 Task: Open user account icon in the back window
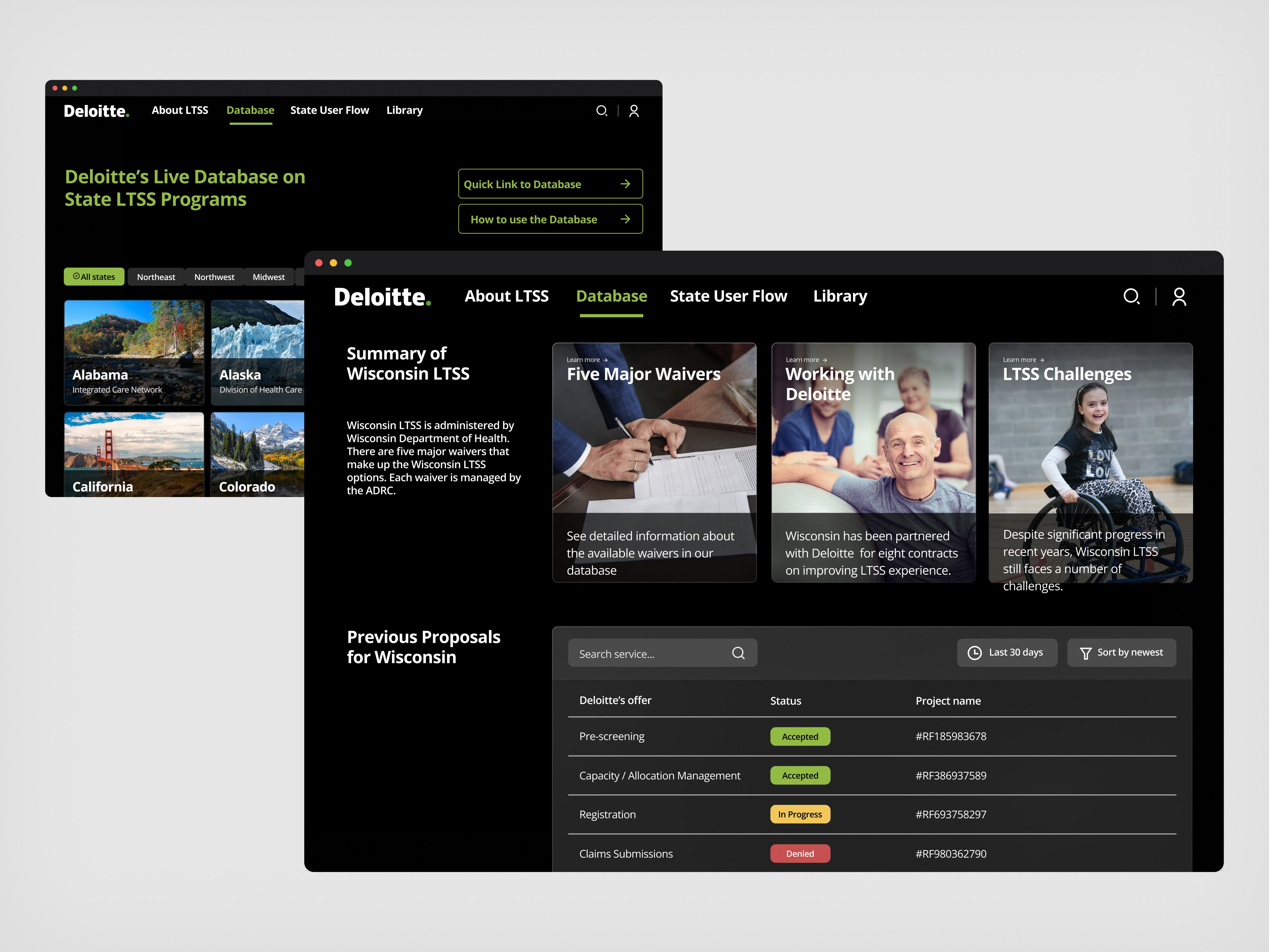point(634,111)
